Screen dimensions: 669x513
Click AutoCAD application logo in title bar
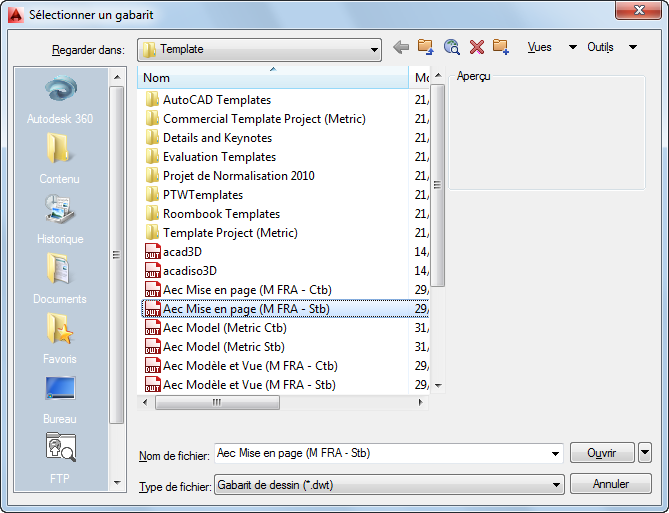pos(16,15)
